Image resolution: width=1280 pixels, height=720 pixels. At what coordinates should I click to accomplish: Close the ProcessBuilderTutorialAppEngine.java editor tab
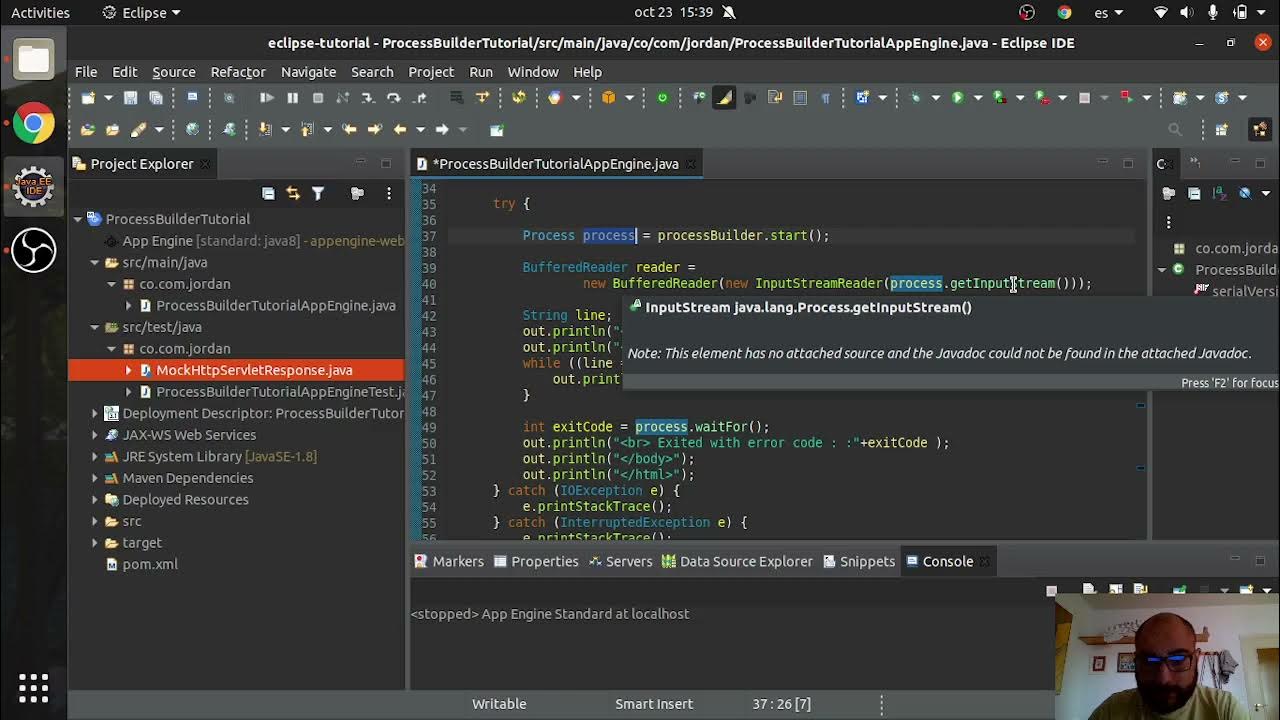pos(690,164)
